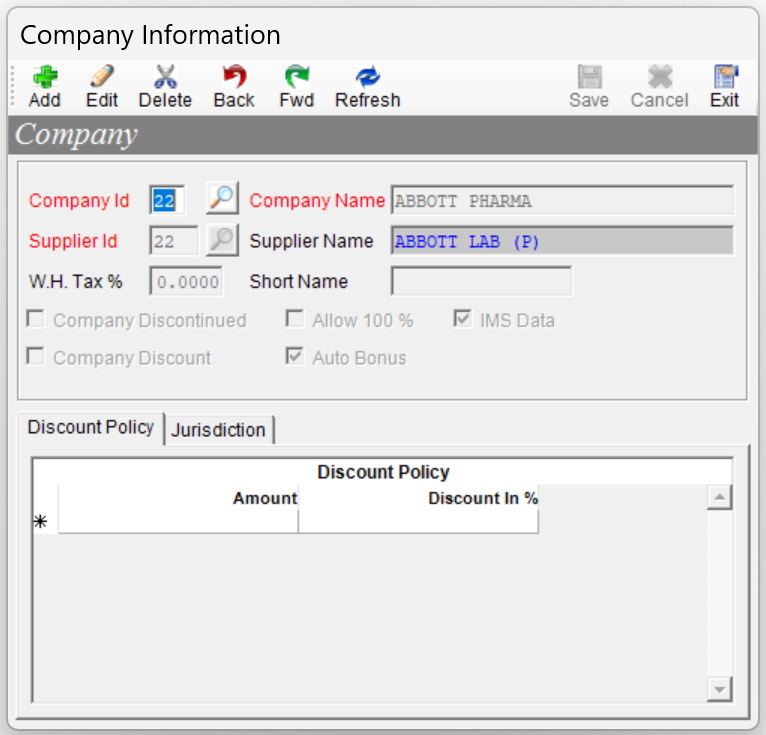Click the 'Company Name' label
This screenshot has height=735, width=766.
click(317, 200)
